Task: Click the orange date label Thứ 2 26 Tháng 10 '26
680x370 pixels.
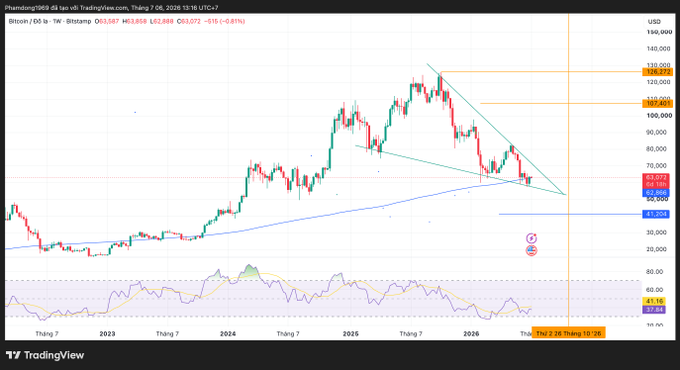Action: click(x=569, y=333)
